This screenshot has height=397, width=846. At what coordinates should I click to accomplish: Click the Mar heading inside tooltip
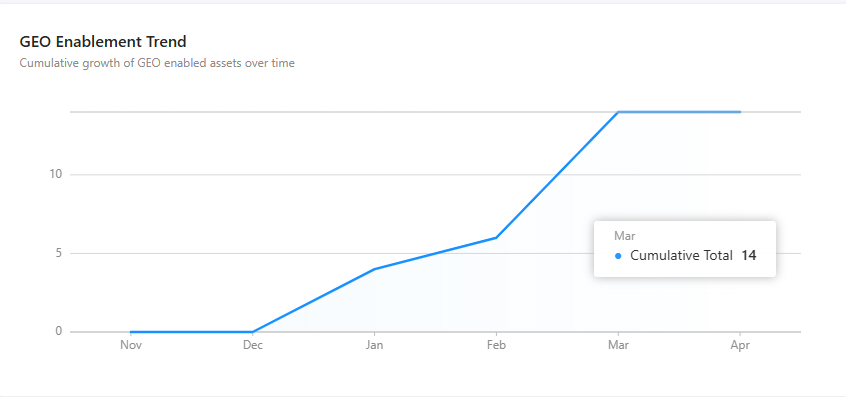tap(625, 236)
